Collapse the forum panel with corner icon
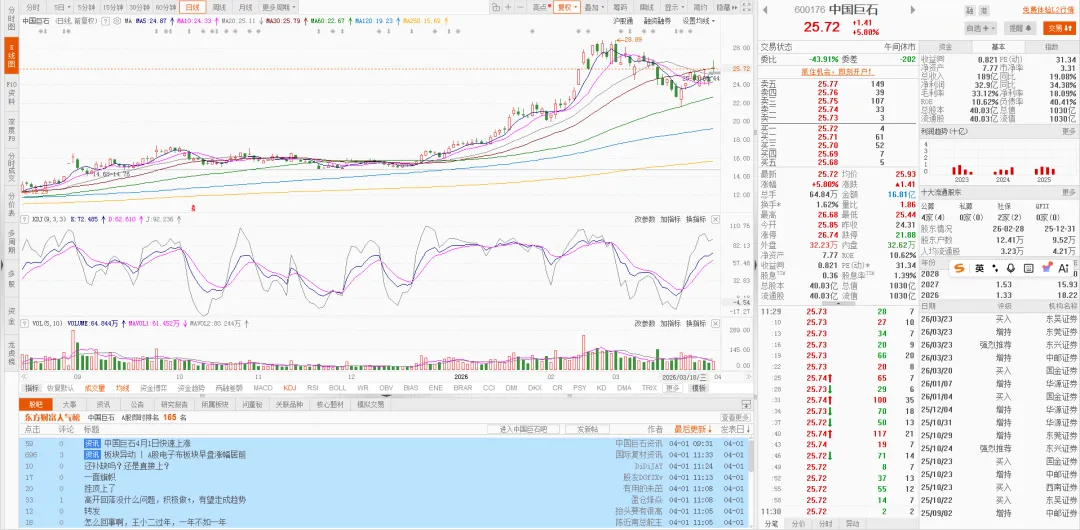Viewport: 1080px width, 530px height. point(745,405)
